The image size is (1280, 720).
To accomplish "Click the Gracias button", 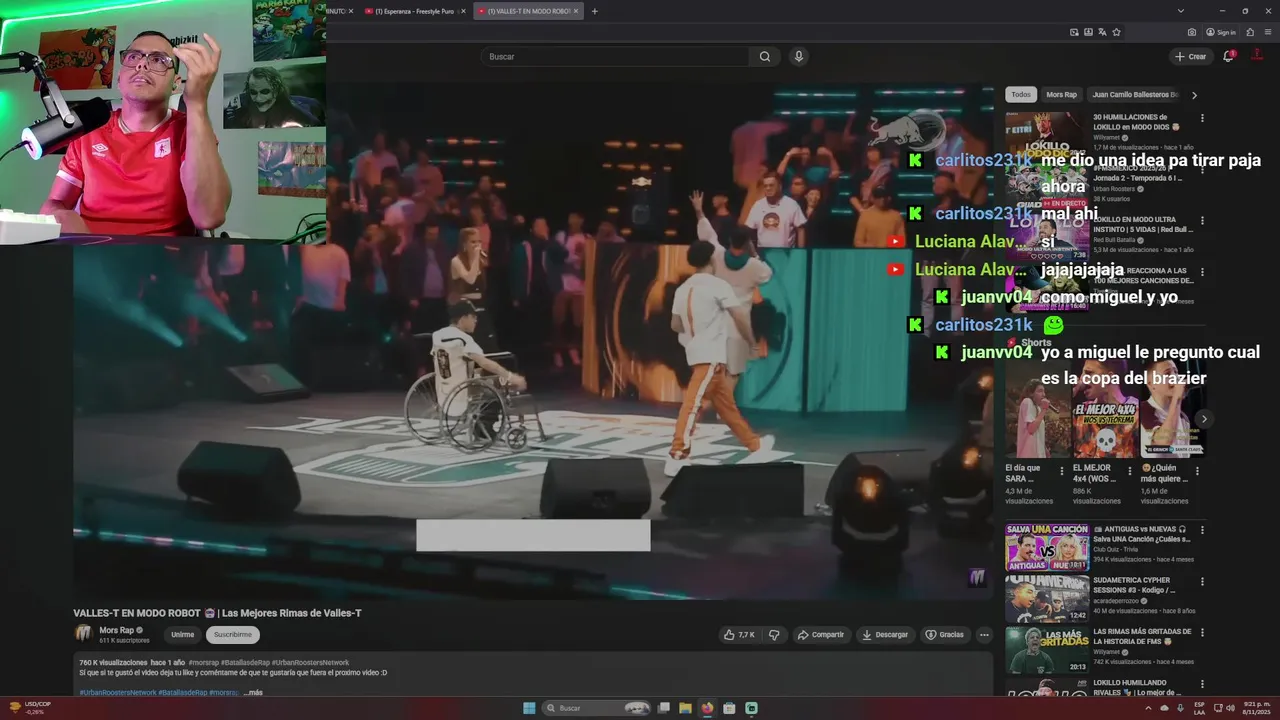I will click(945, 635).
